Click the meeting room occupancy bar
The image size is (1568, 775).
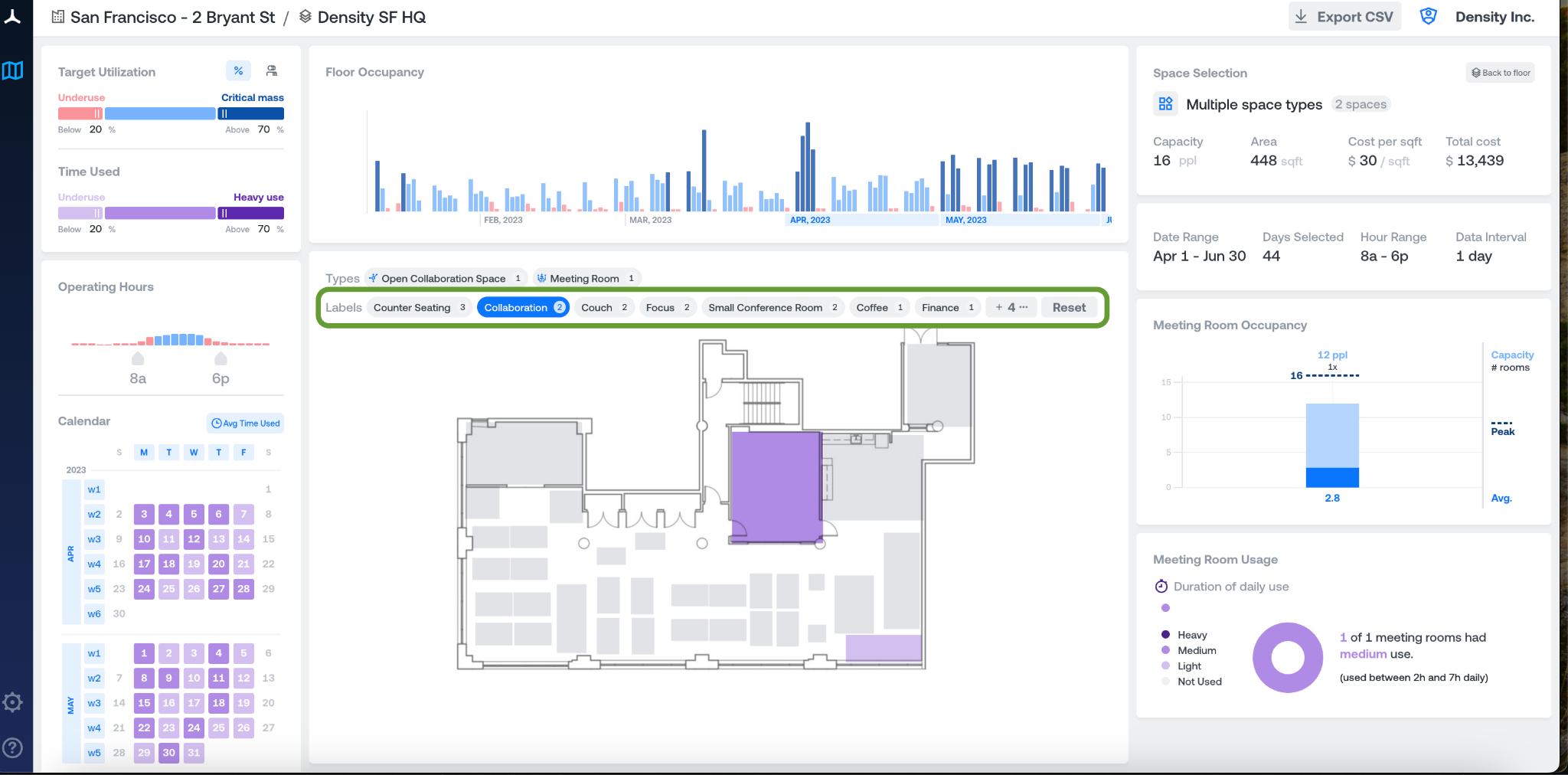pyautogui.click(x=1332, y=445)
